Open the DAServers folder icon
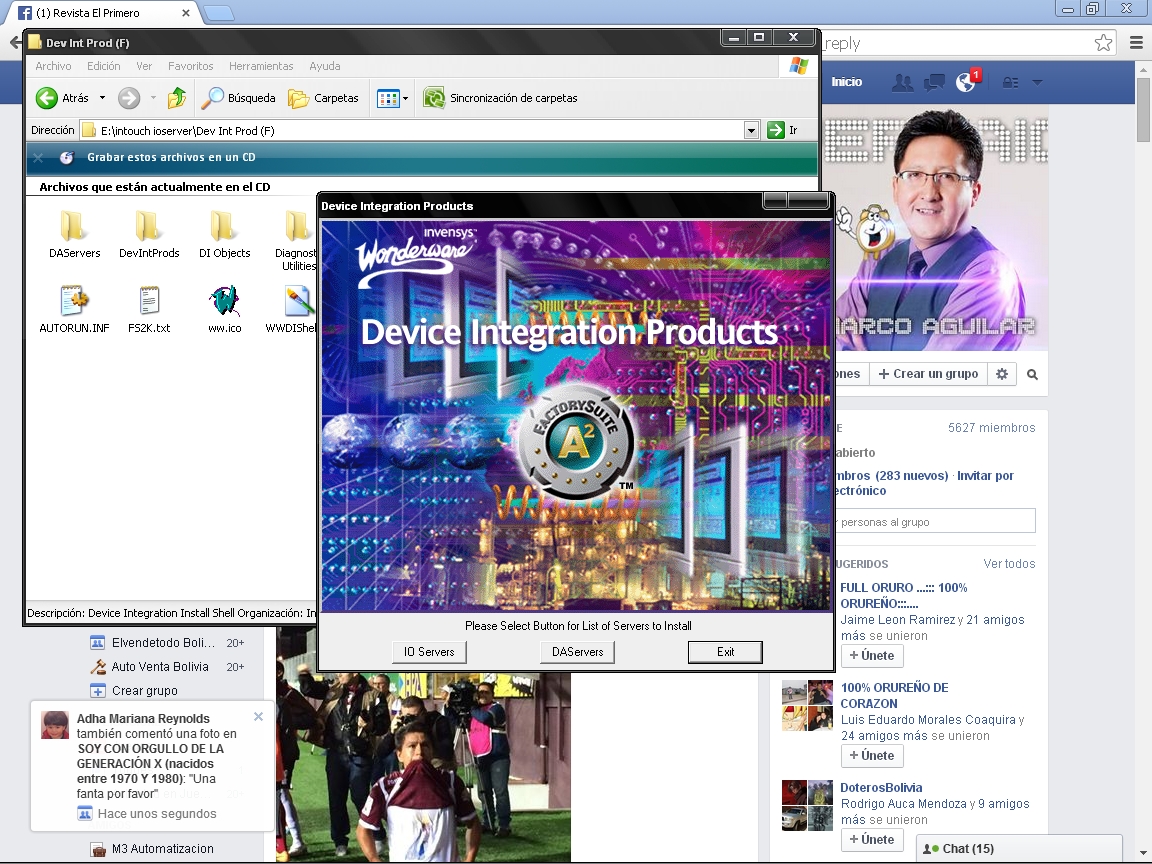Image resolution: width=1152 pixels, height=864 pixels. [x=73, y=226]
